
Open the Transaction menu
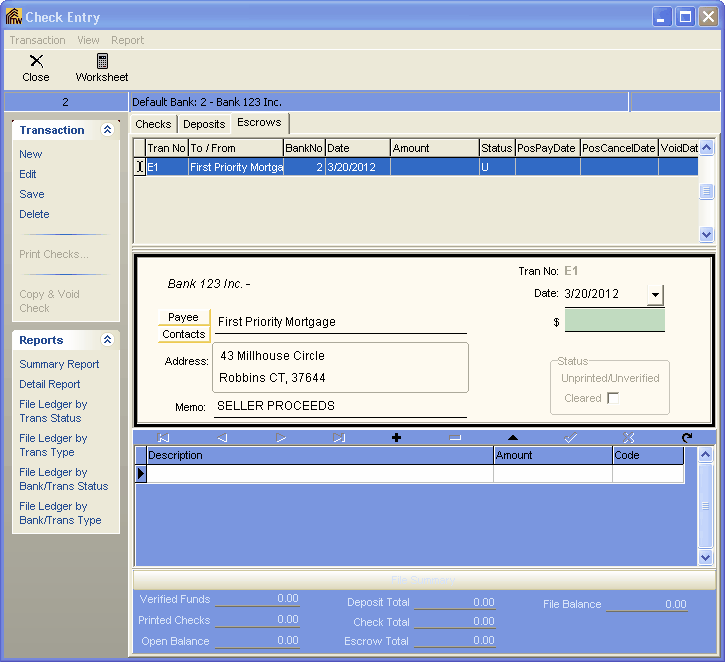(x=37, y=40)
